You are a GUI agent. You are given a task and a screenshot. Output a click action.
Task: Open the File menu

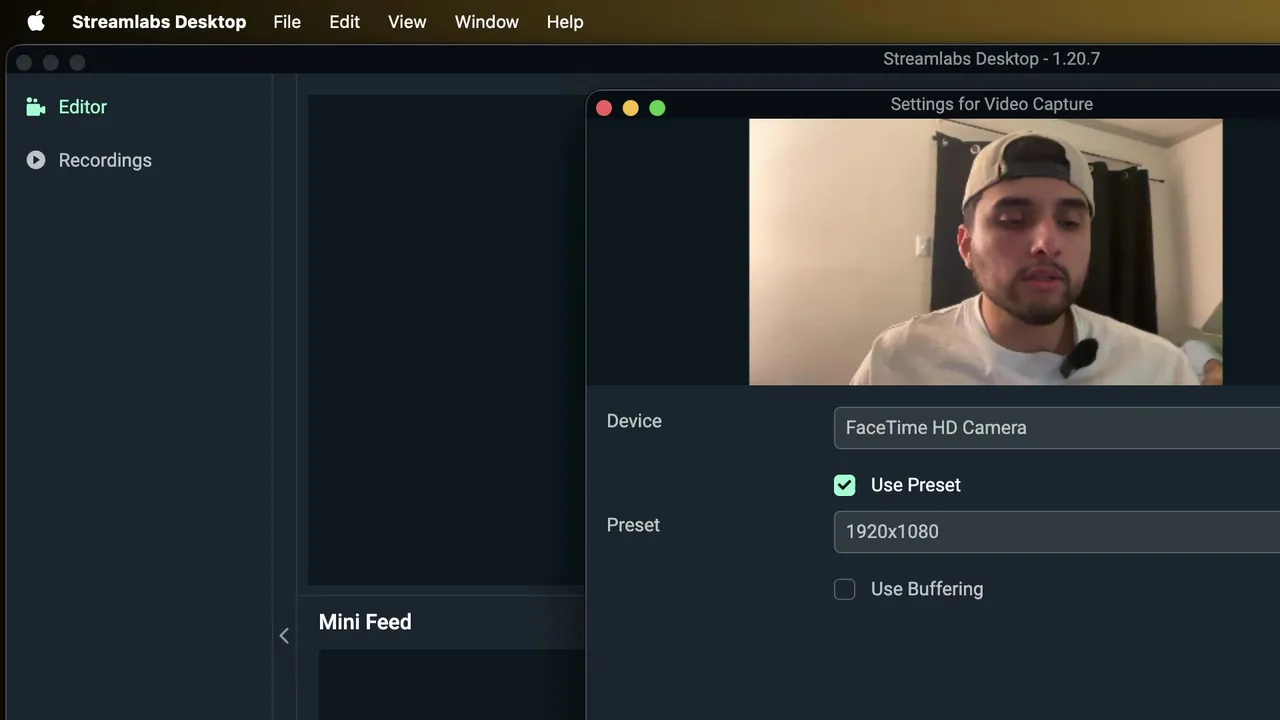click(287, 21)
